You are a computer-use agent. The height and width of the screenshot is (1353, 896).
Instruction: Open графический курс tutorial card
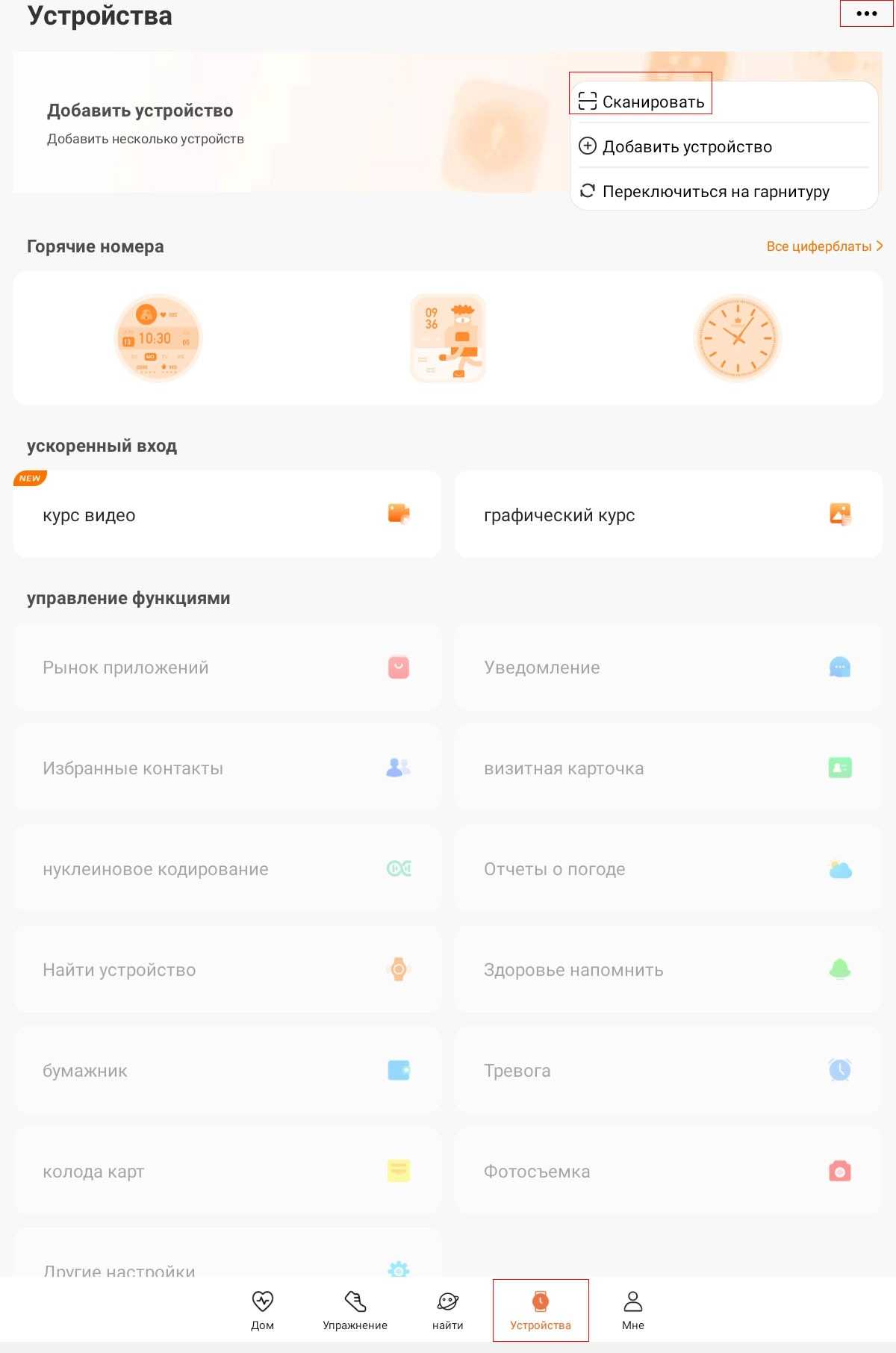point(668,514)
